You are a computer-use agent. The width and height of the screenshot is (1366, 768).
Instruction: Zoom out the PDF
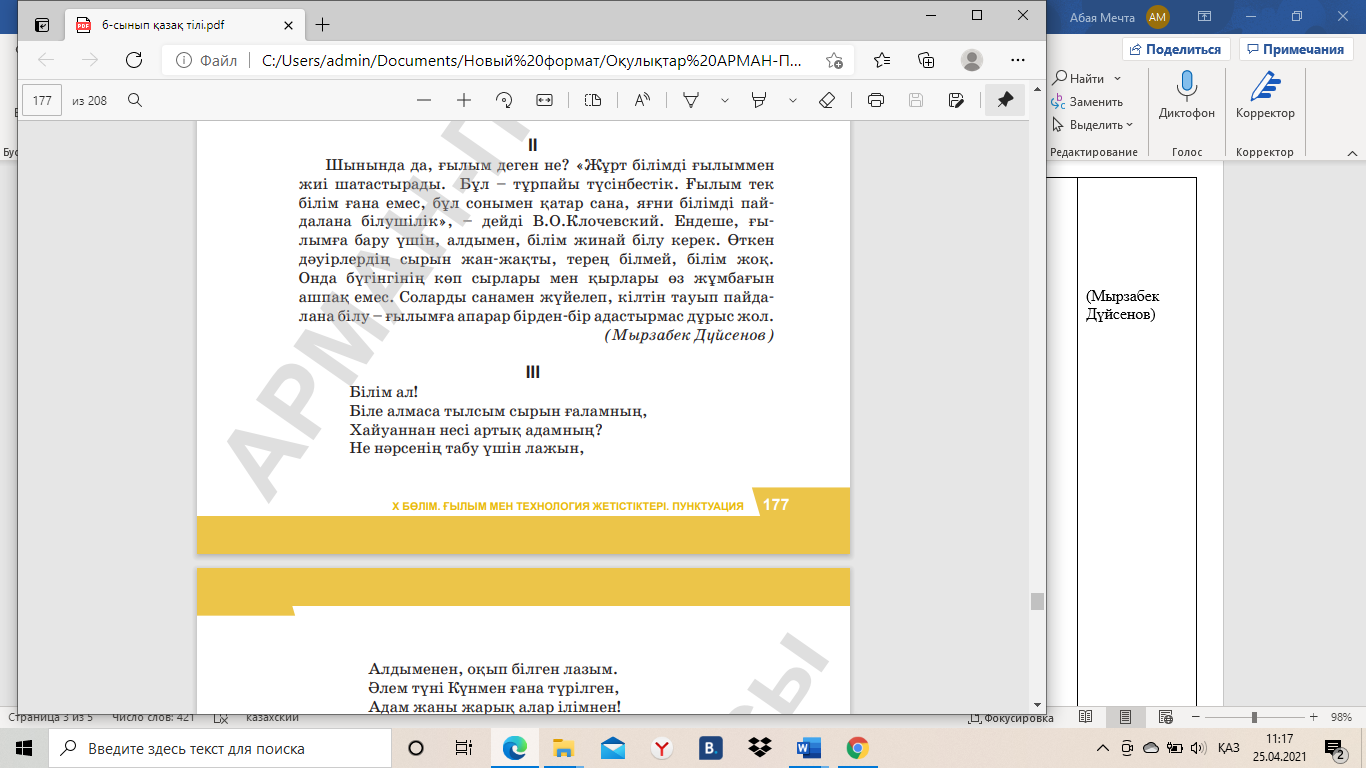pyautogui.click(x=423, y=100)
